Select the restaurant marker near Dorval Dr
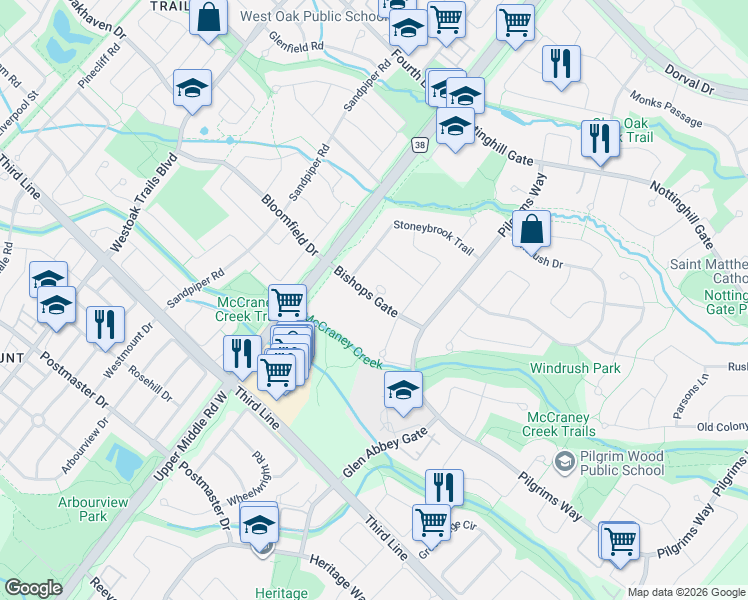This screenshot has height=600, width=748. coord(561,65)
